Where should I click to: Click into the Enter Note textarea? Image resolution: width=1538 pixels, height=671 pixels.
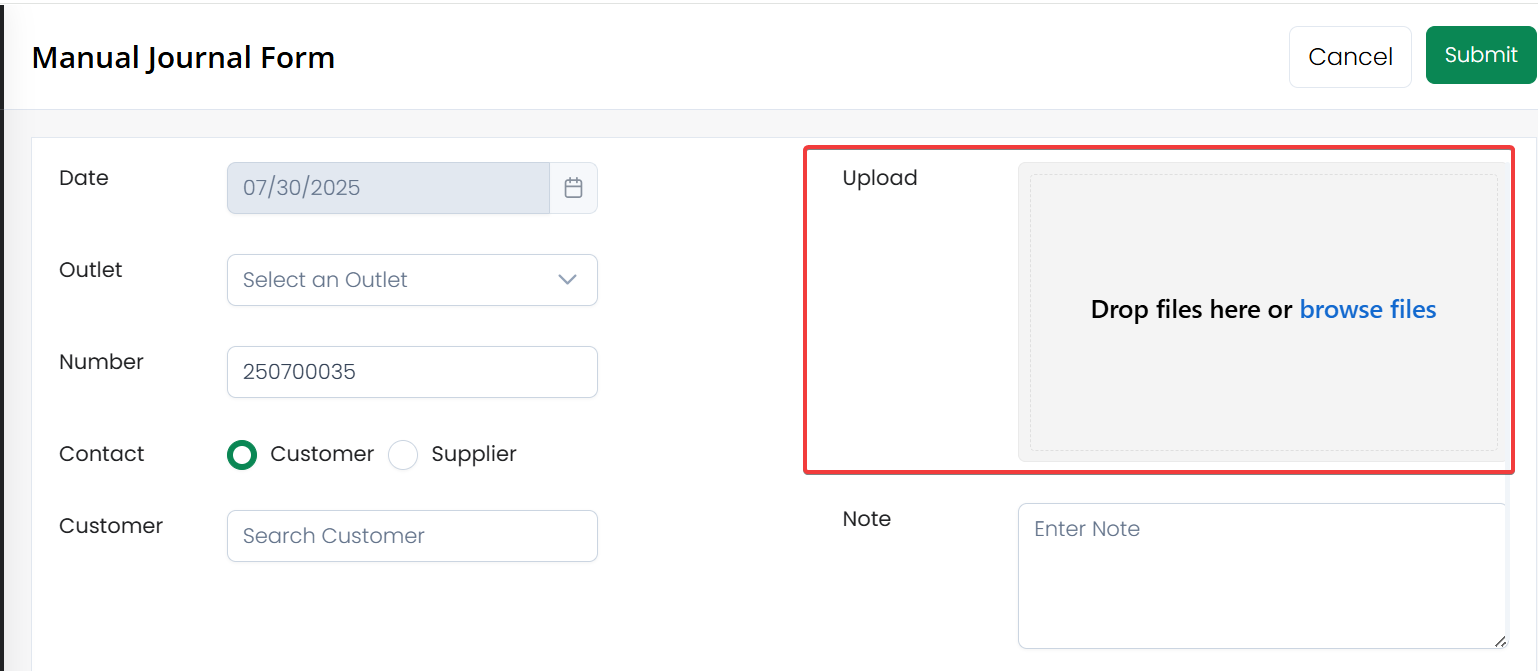pos(1262,576)
